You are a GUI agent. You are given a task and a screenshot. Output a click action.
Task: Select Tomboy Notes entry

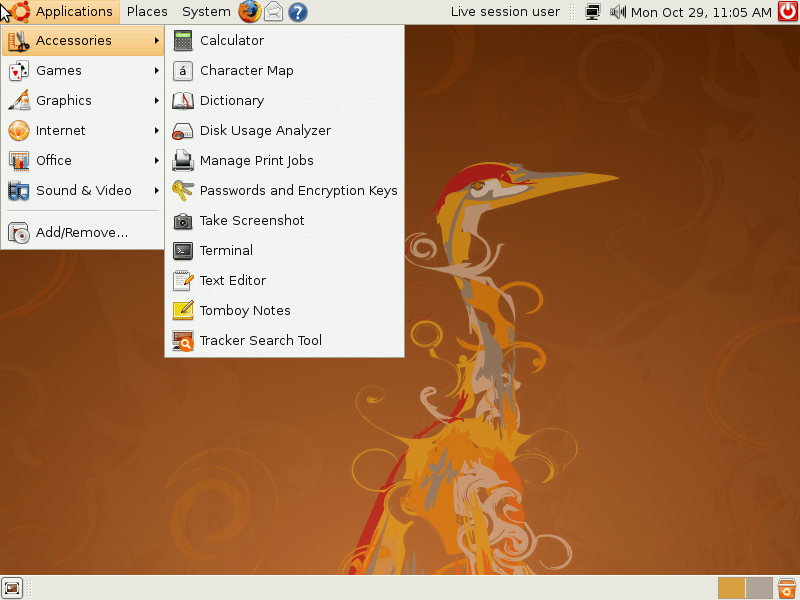click(285, 310)
